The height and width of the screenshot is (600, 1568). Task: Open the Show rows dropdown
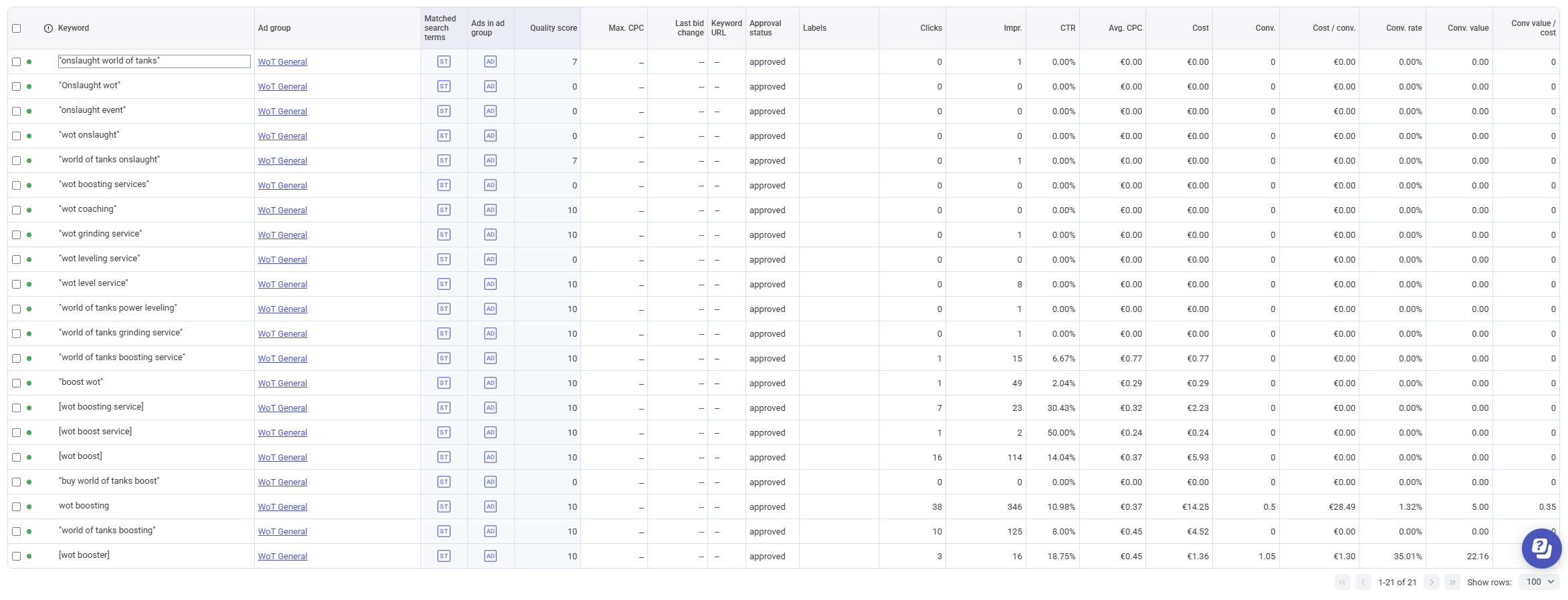click(1539, 582)
